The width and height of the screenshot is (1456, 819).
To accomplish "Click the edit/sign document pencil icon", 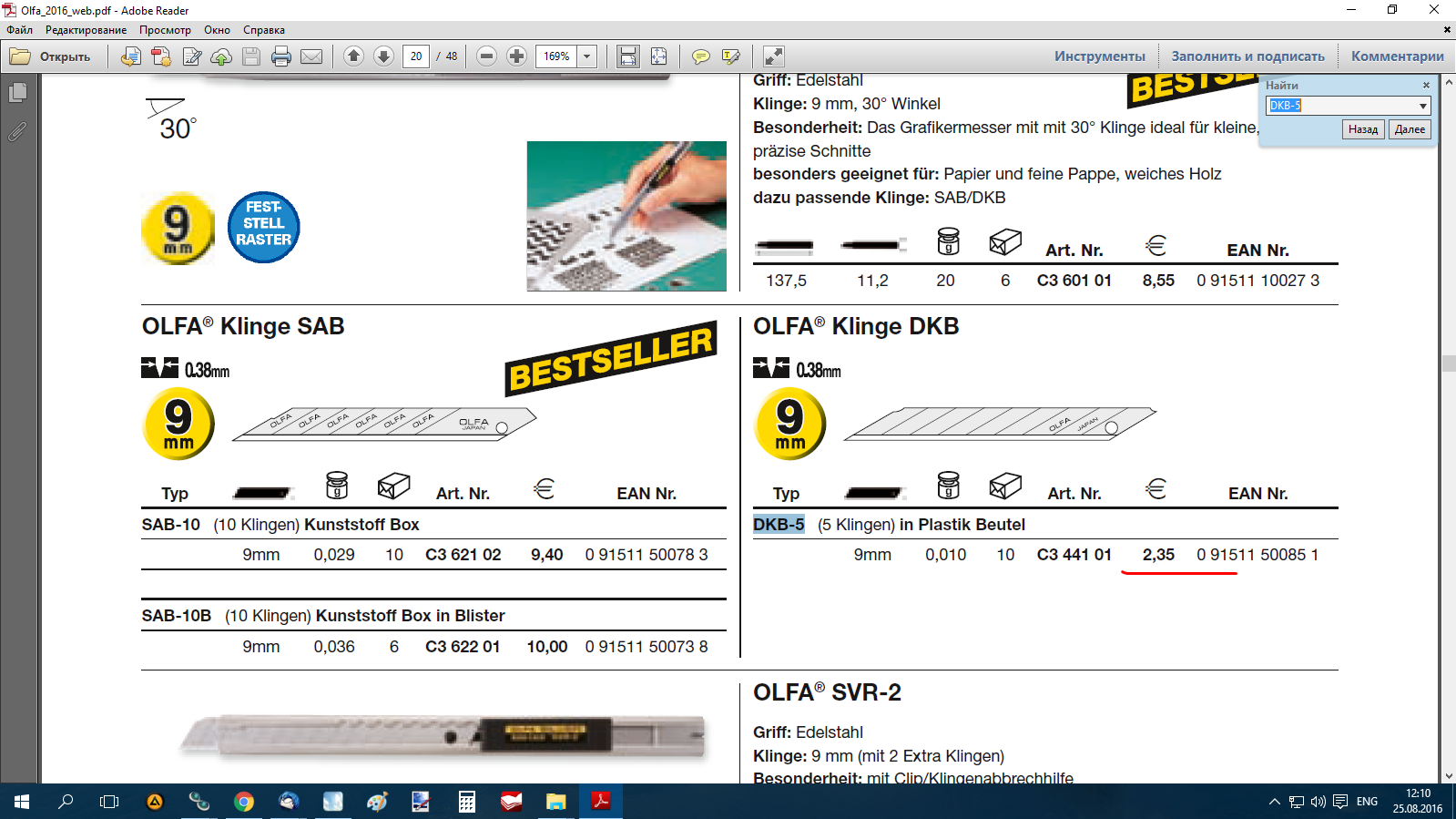I will point(191,56).
